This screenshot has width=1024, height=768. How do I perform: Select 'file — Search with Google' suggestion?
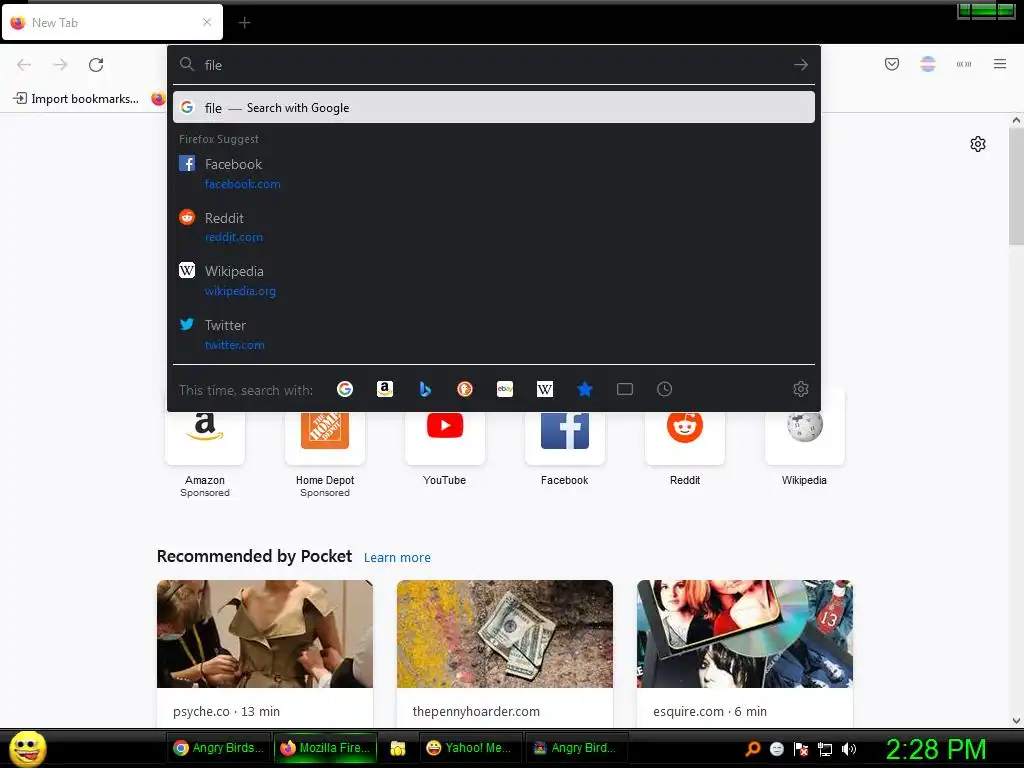tap(494, 108)
